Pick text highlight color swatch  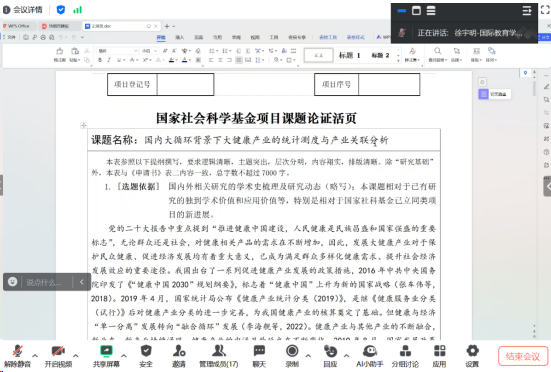click(x=171, y=60)
